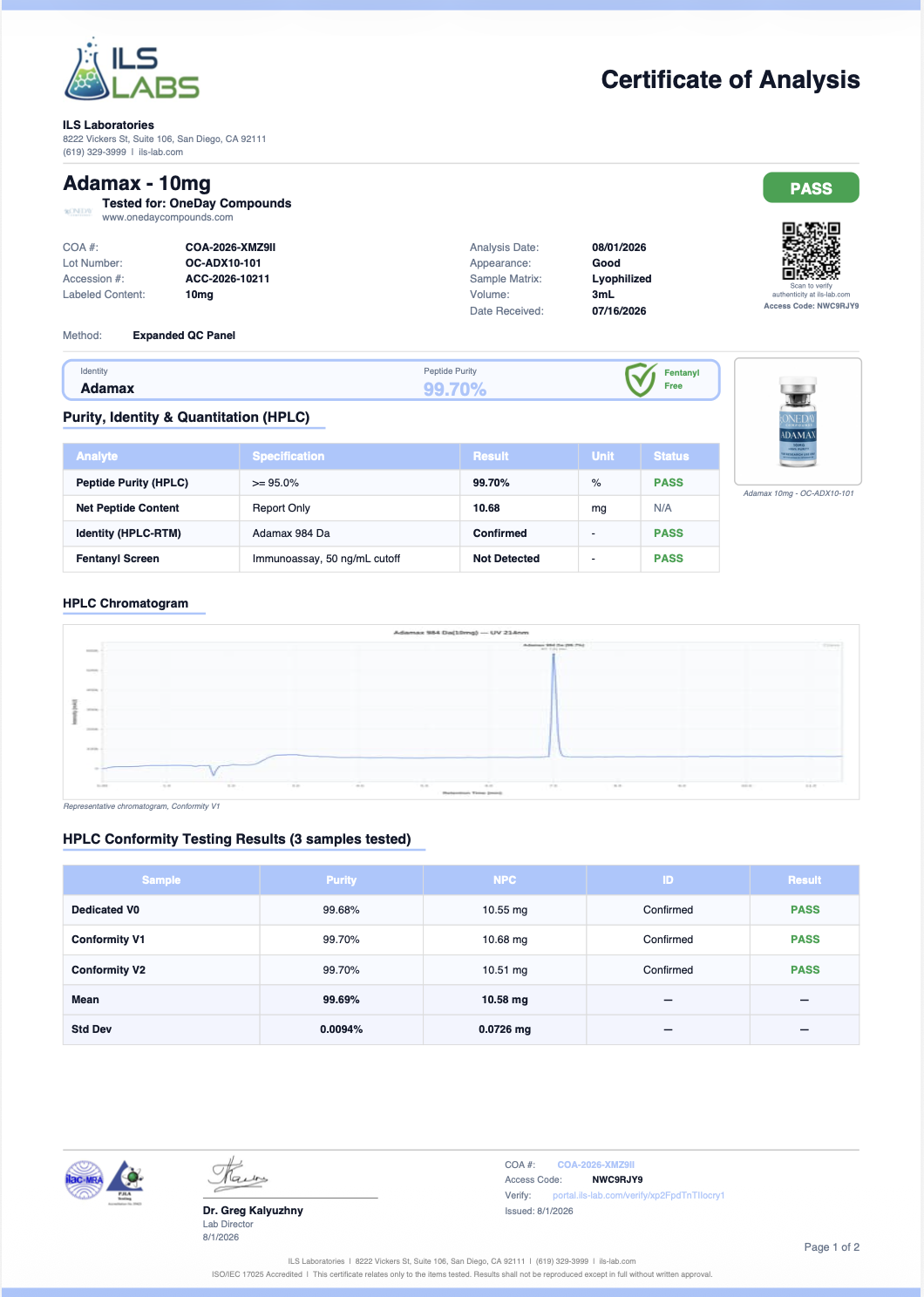The image size is (924, 1297).
Task: Click the small OneDay Compounds logo
Action: pos(78,211)
